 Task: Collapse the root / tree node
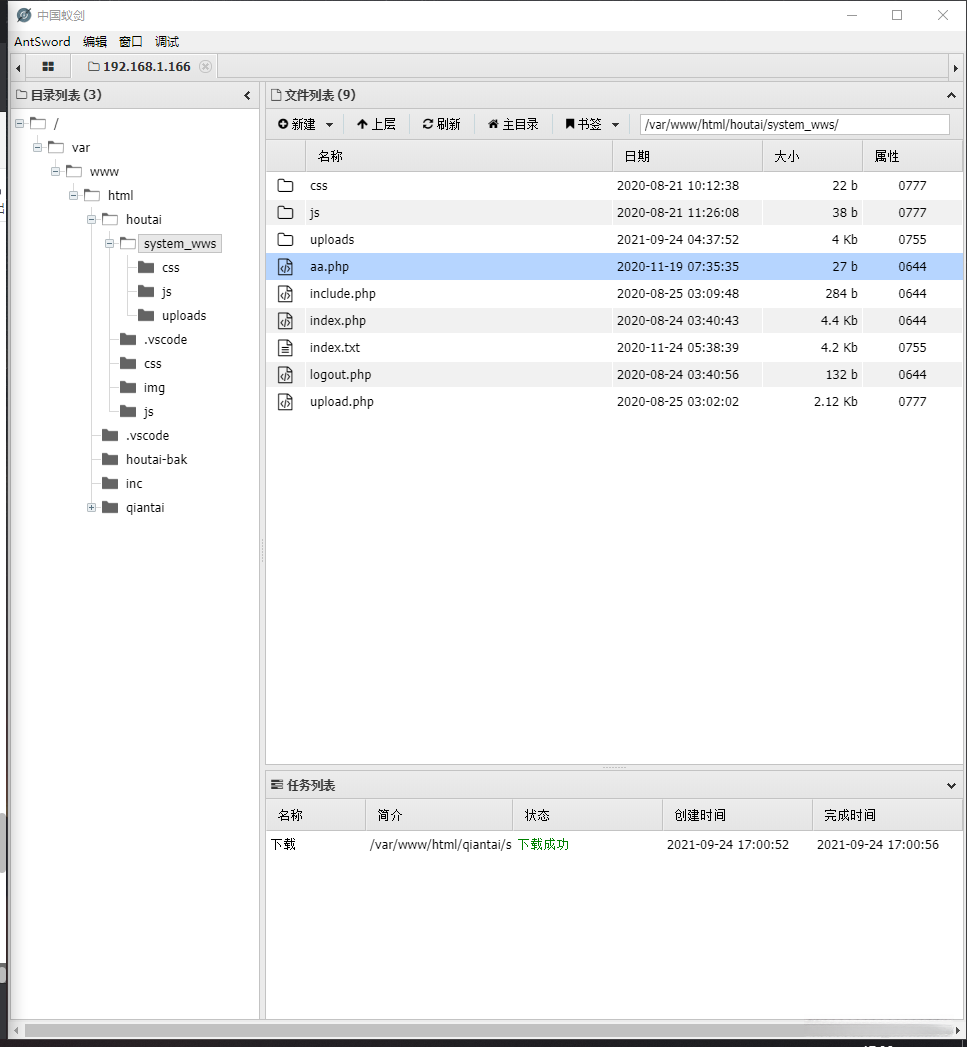point(19,124)
